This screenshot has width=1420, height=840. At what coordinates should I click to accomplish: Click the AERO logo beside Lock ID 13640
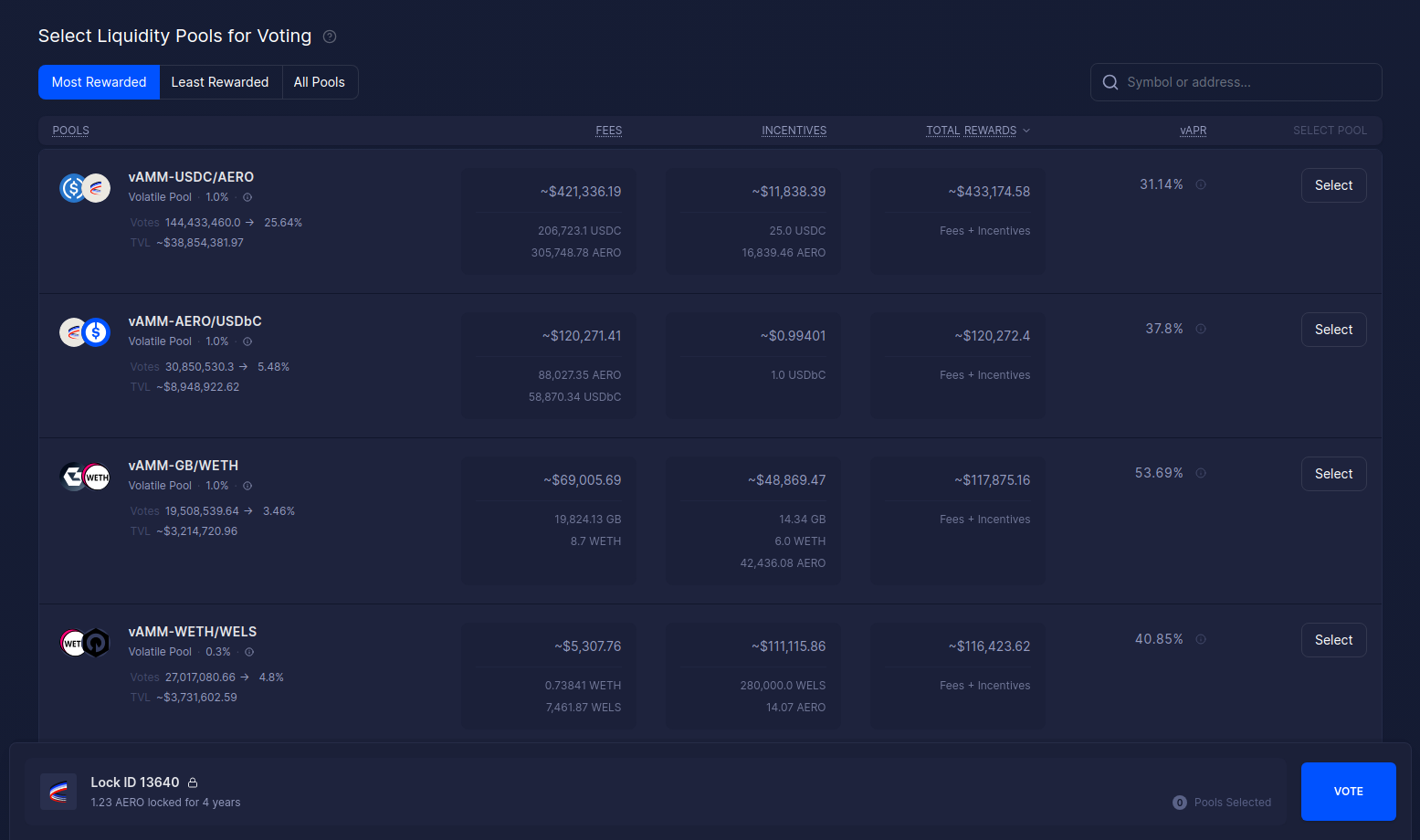pos(58,792)
